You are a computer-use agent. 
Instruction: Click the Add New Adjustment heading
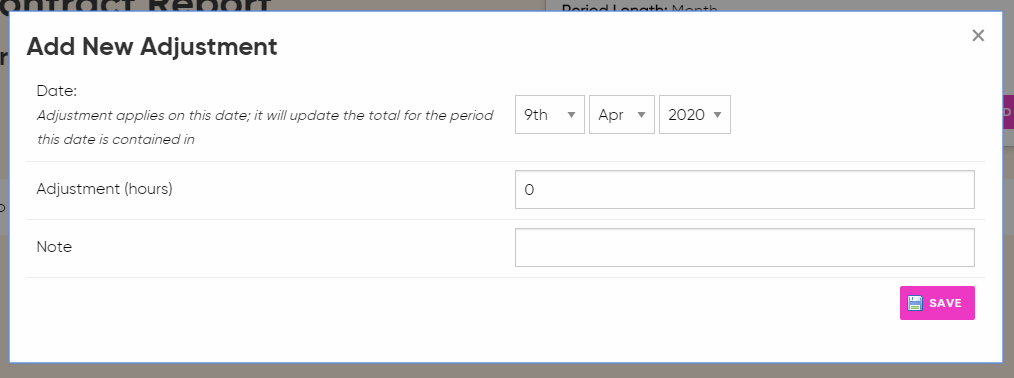[152, 47]
